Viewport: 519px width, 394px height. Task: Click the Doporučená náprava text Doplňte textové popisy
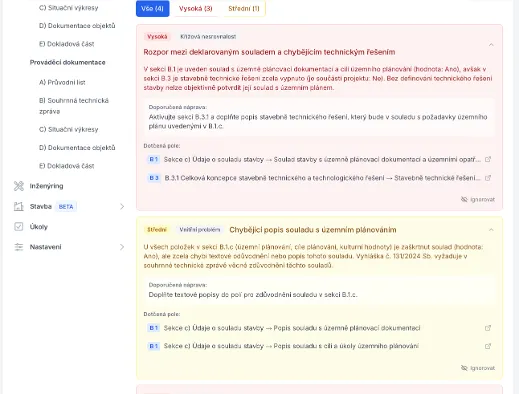click(253, 295)
